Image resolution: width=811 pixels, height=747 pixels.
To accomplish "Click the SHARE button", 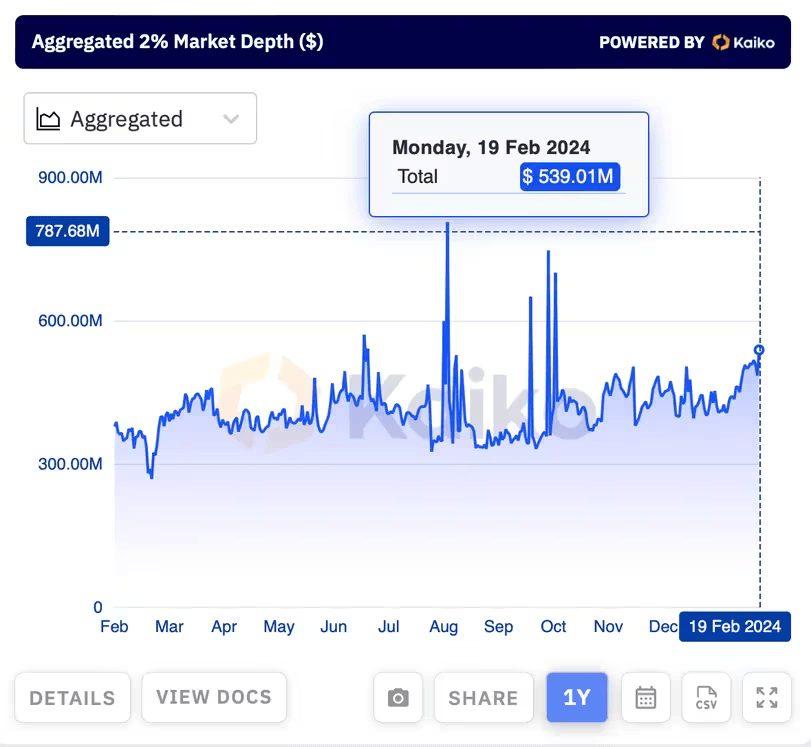I will (x=483, y=698).
